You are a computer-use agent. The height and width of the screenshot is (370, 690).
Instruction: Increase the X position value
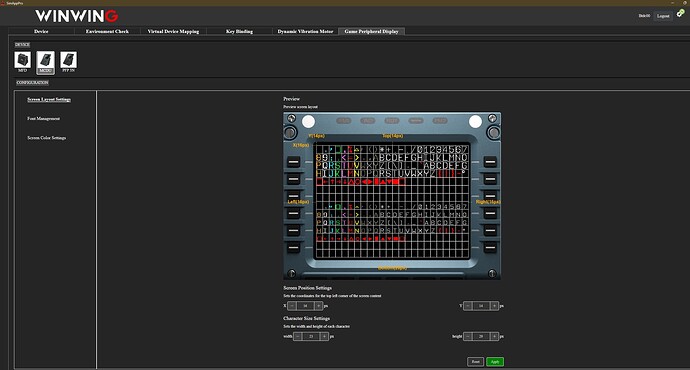coord(319,305)
